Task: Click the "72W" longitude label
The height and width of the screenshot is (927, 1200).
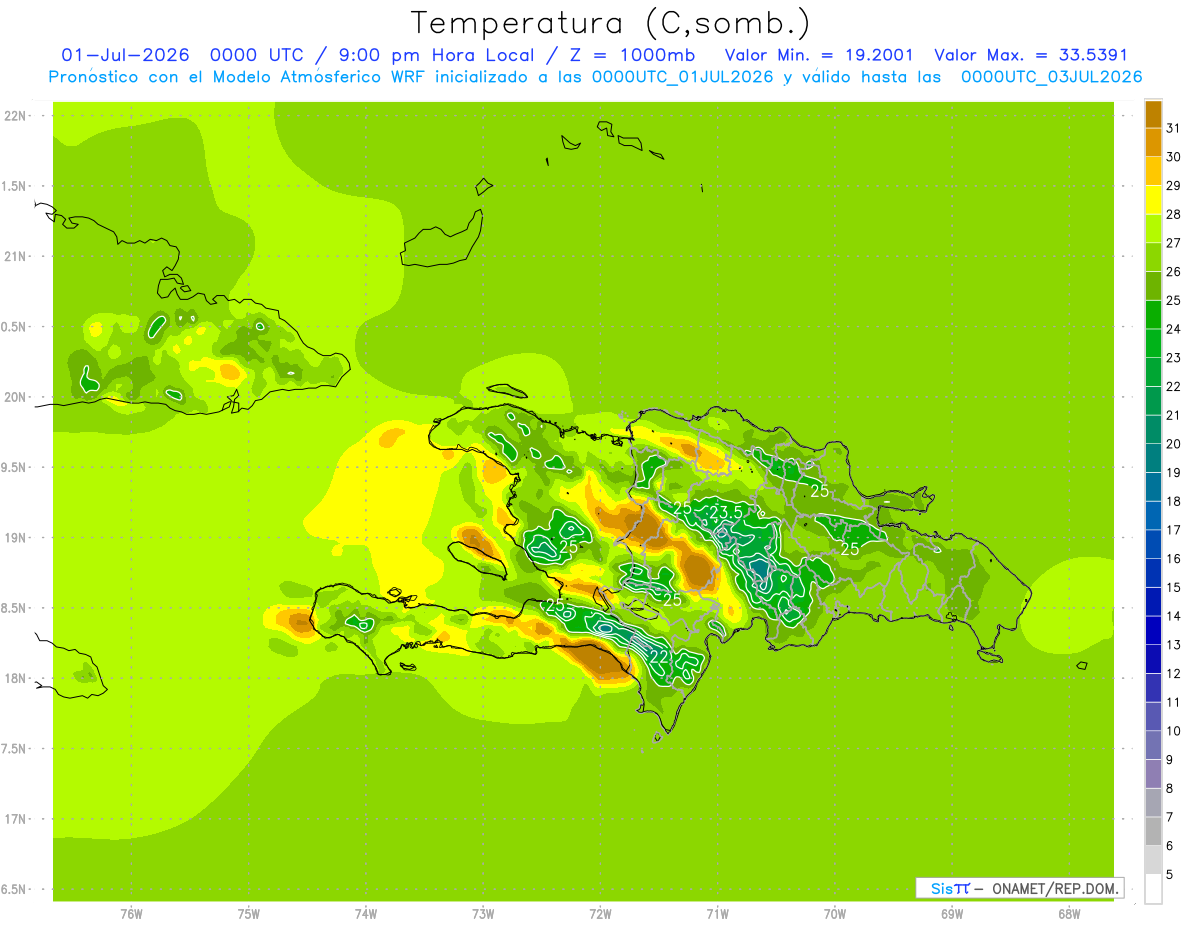Action: (x=600, y=913)
